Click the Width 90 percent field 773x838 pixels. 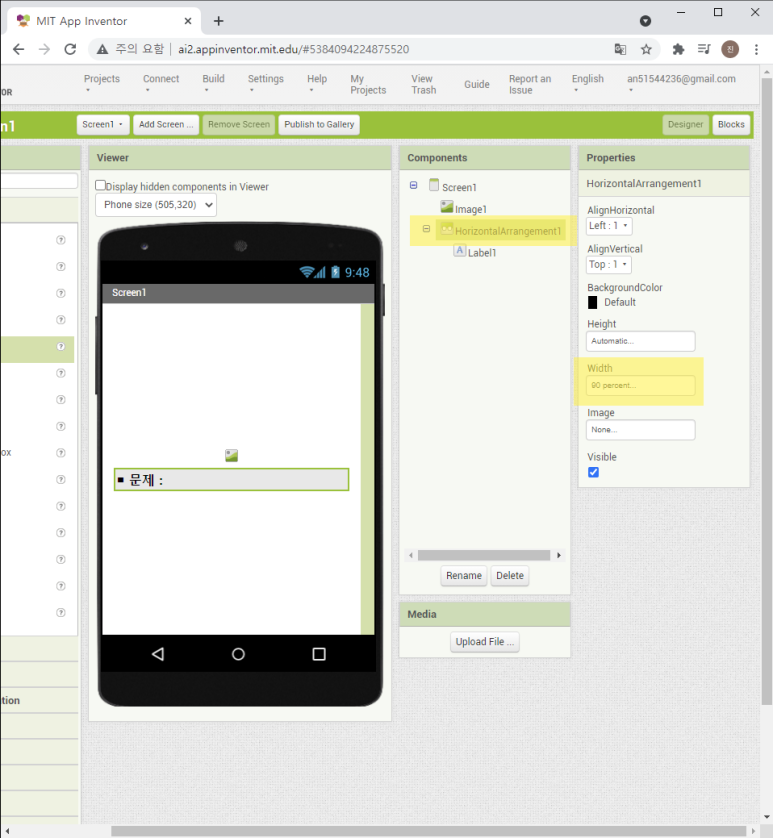(x=640, y=385)
